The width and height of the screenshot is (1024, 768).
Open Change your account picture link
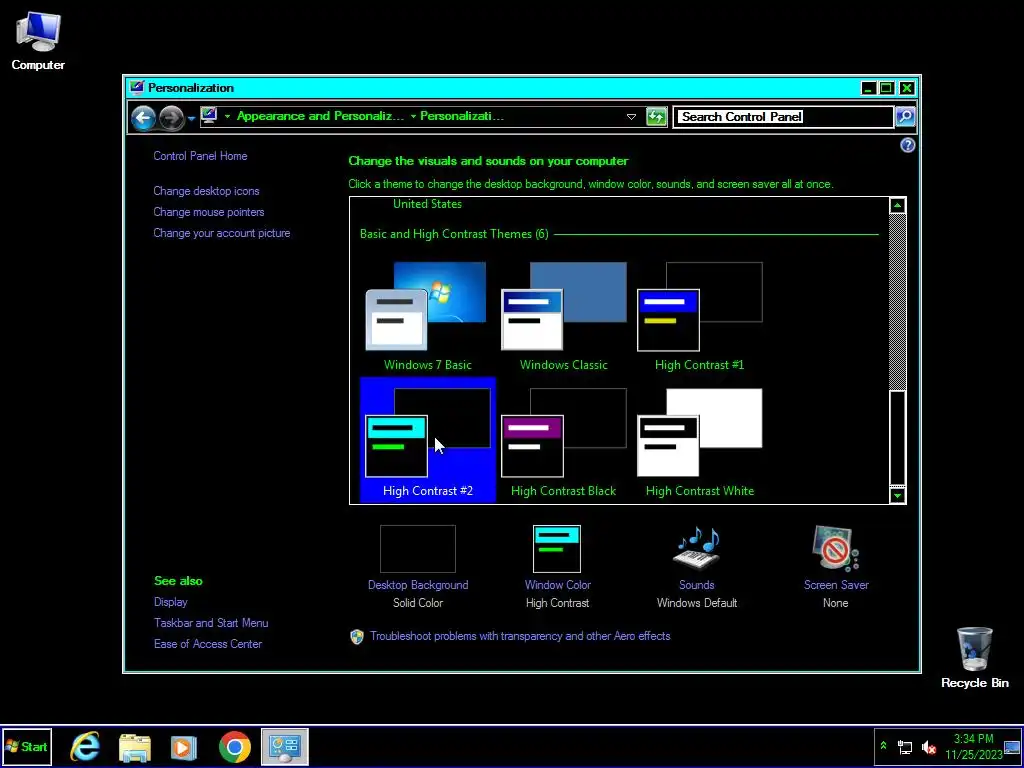click(221, 232)
